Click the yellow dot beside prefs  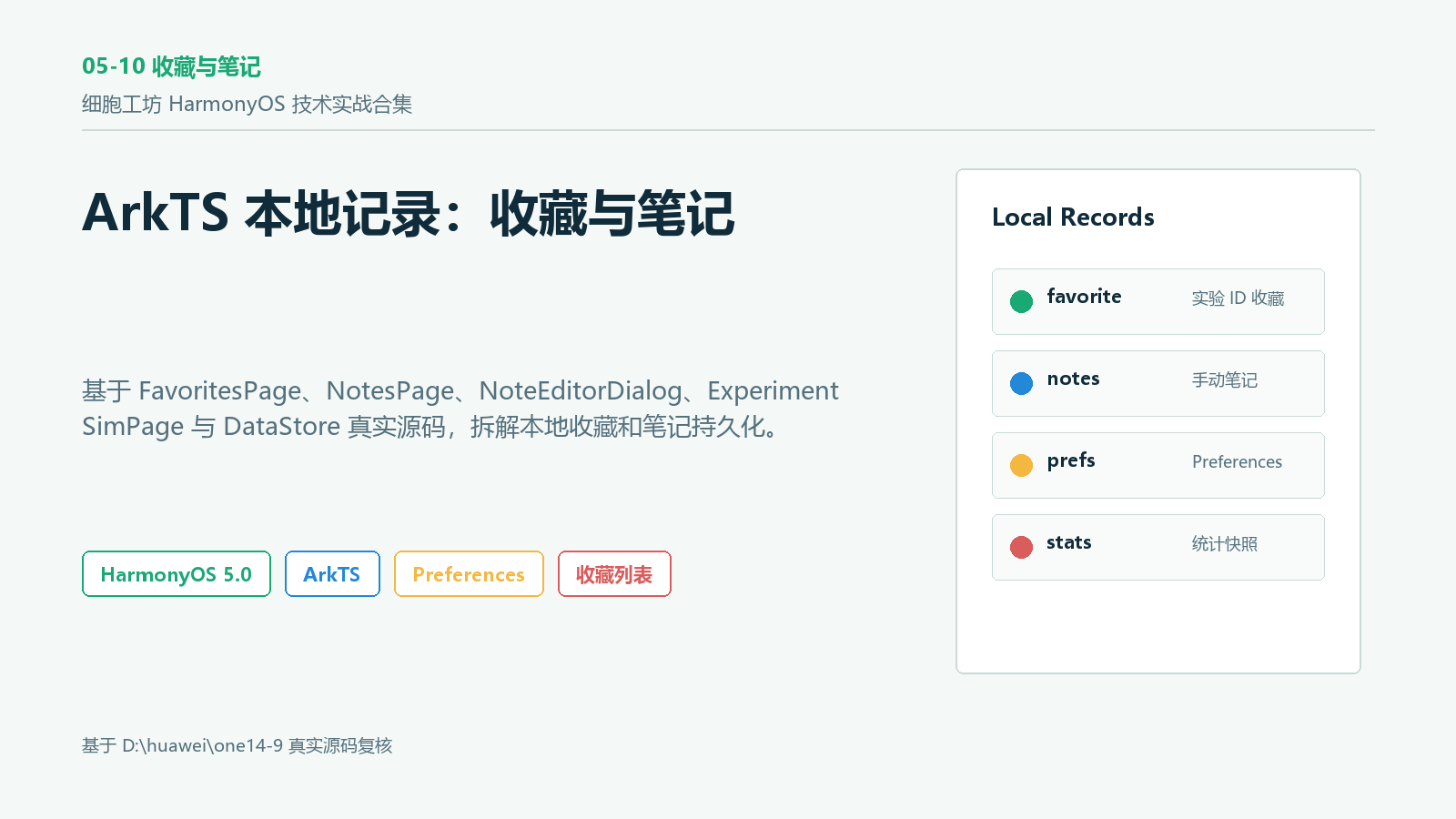pyautogui.click(x=1021, y=465)
